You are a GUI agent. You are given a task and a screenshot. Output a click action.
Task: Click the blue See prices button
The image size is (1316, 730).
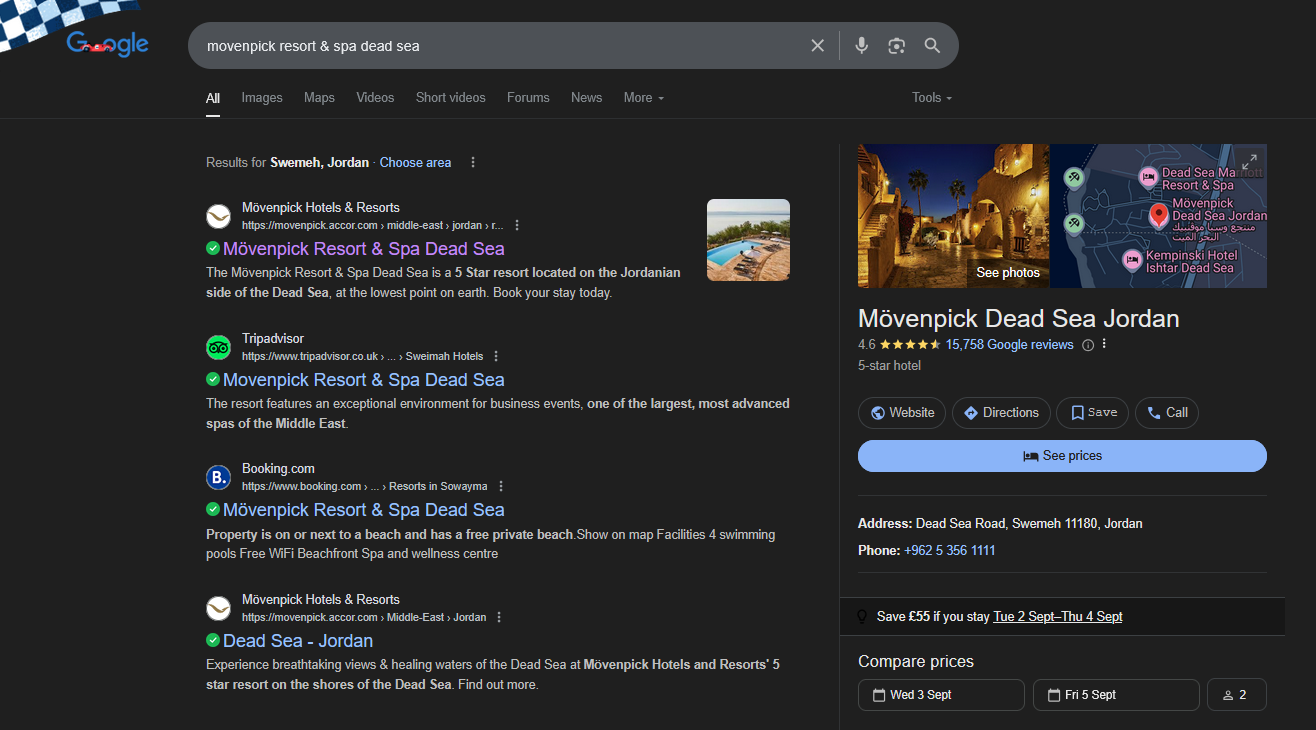coord(1062,456)
